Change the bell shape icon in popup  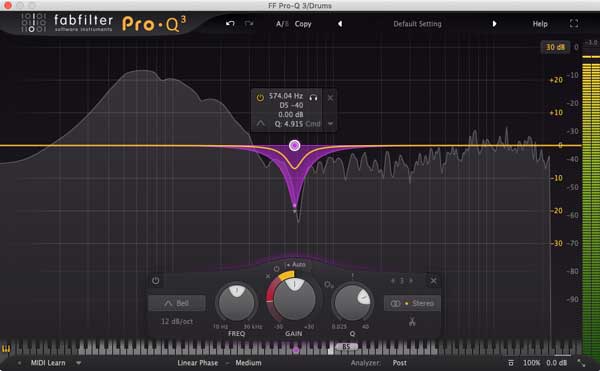pyautogui.click(x=260, y=124)
